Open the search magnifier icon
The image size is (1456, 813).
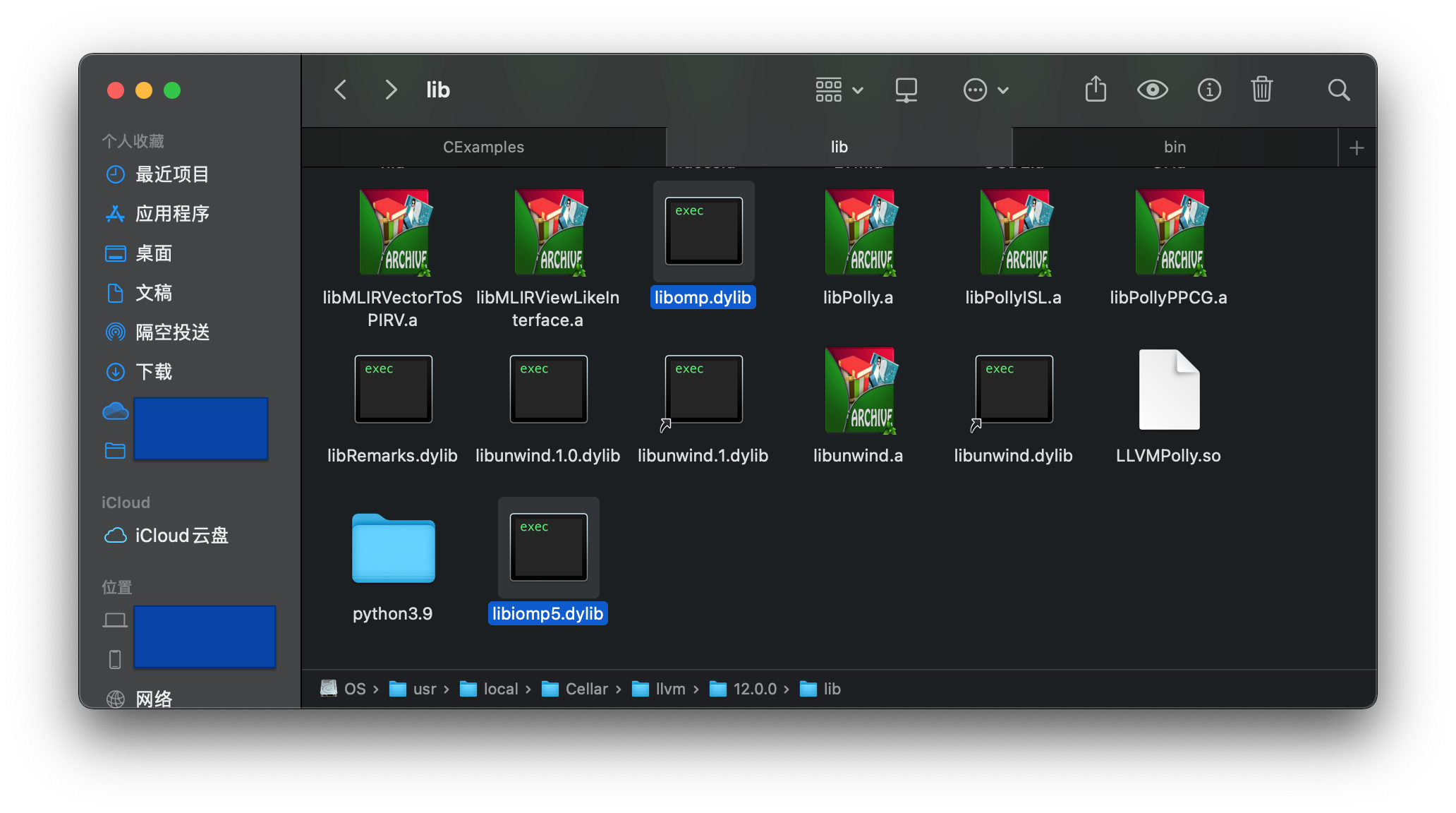pos(1338,90)
